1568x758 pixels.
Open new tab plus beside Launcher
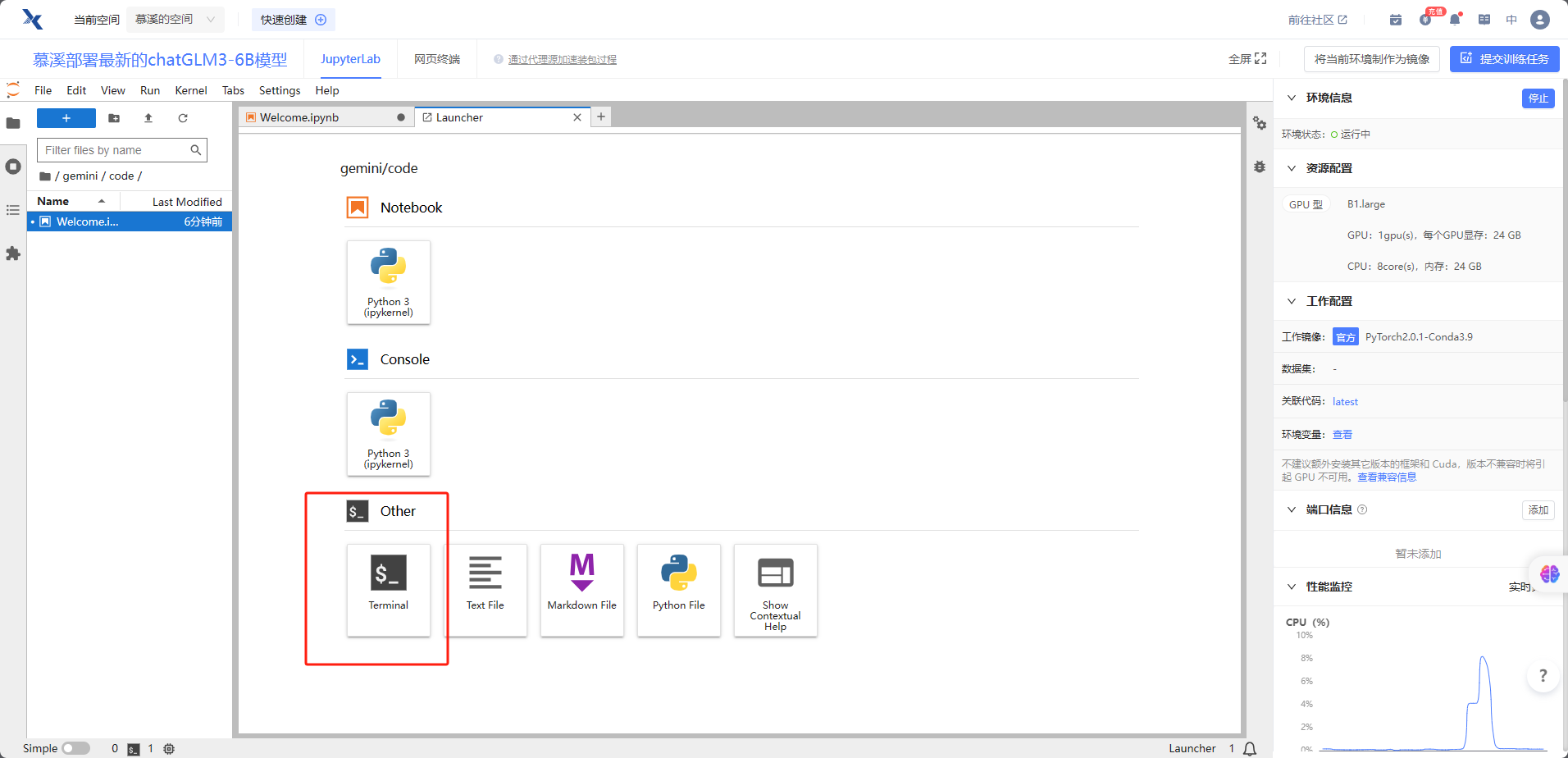click(601, 116)
